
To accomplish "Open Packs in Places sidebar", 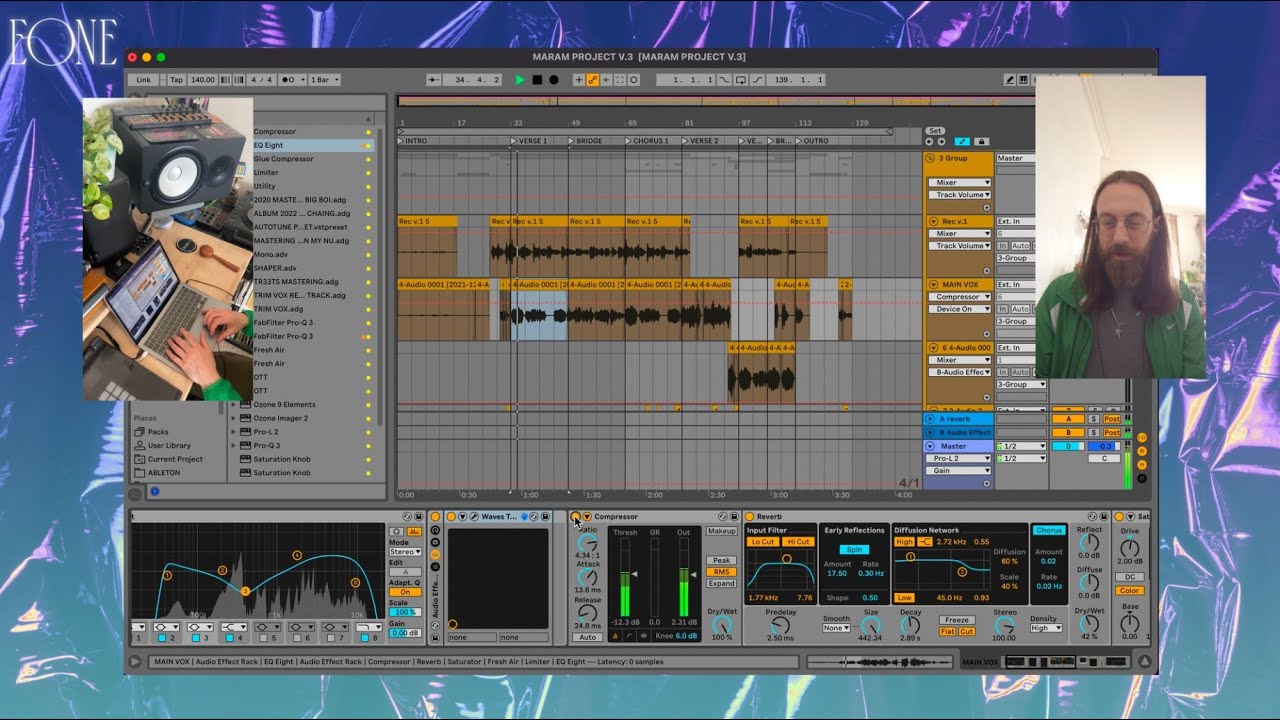I will click(x=158, y=432).
